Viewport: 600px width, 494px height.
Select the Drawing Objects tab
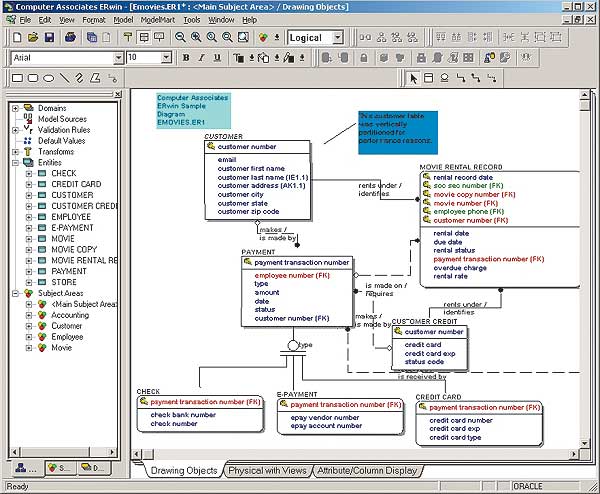[184, 471]
